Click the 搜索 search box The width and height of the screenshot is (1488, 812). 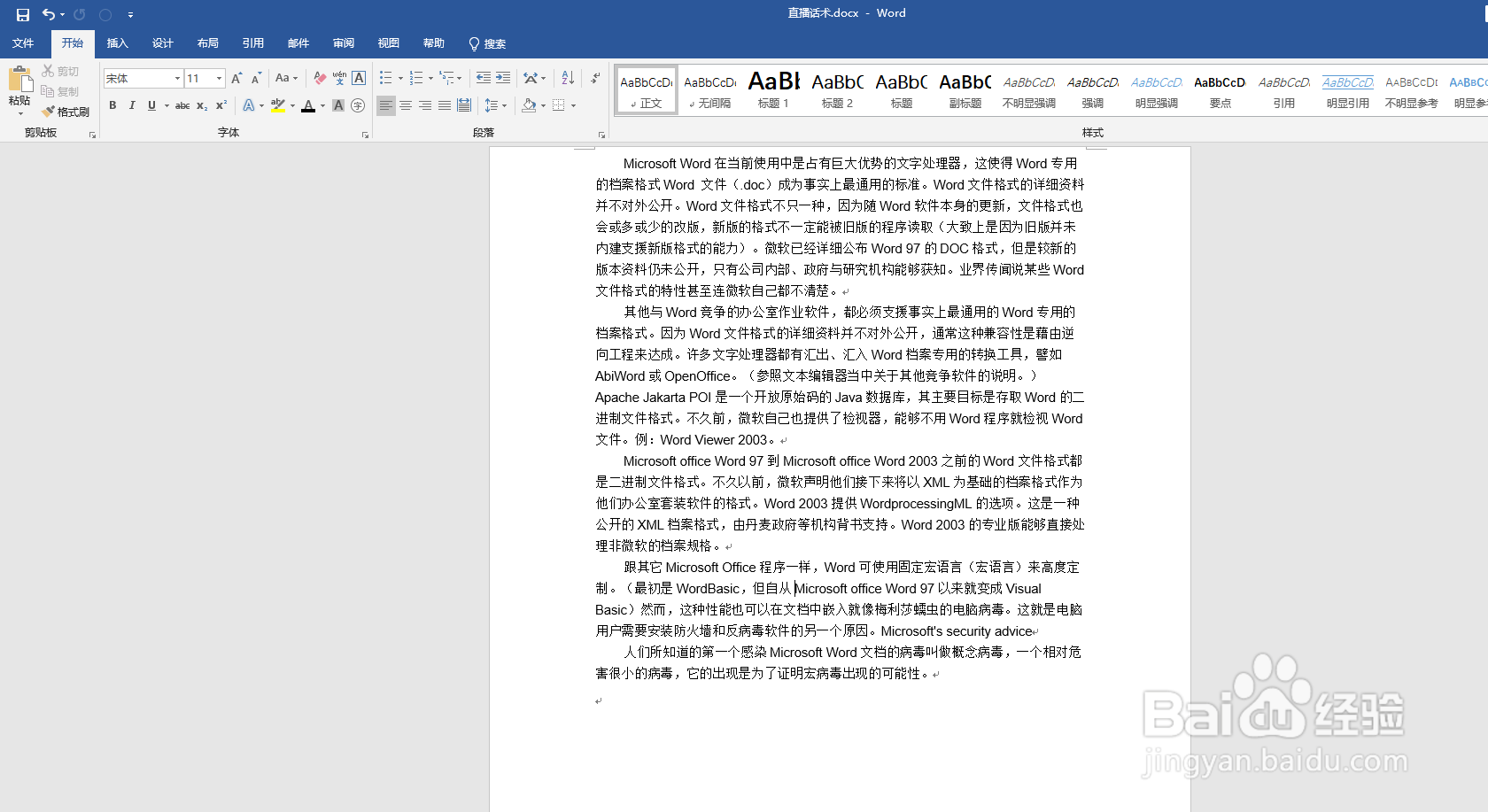pos(487,43)
